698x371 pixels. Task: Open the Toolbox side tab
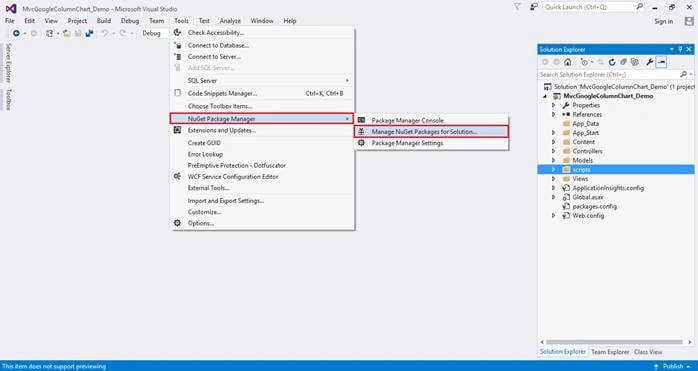[x=8, y=99]
